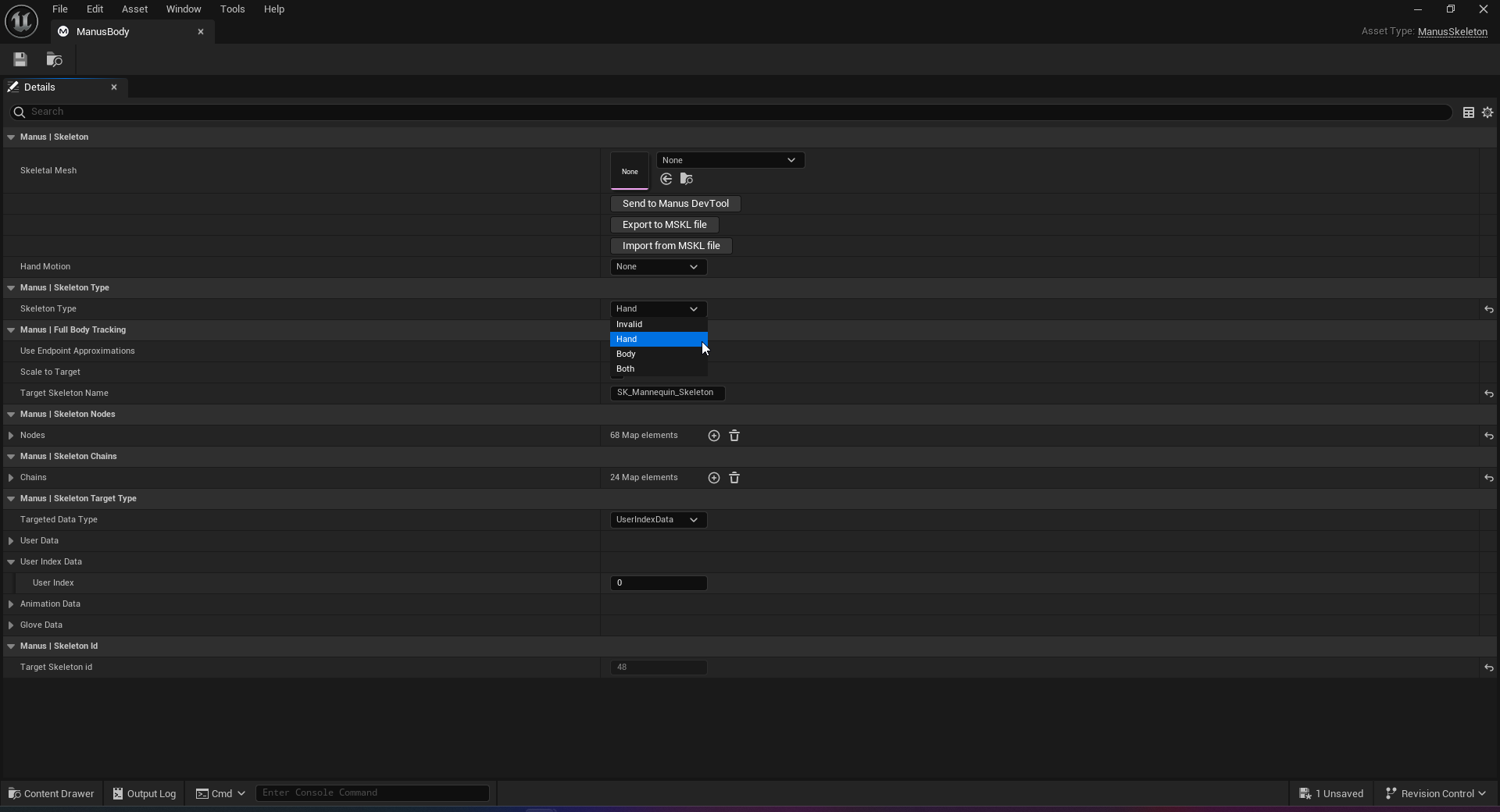This screenshot has width=1500, height=812.
Task: Click Export to MSKL file button
Action: [x=664, y=225]
